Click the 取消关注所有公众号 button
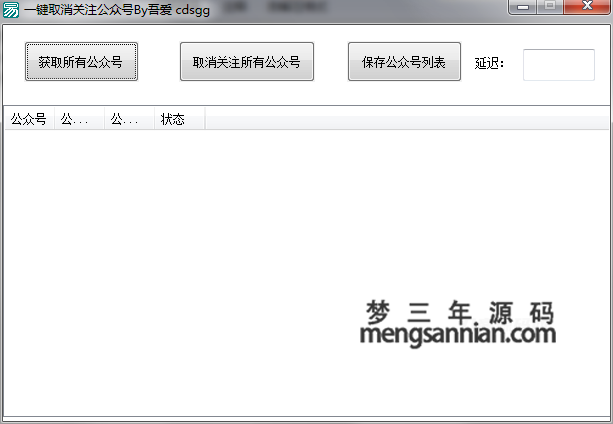613x424 pixels. point(247,62)
